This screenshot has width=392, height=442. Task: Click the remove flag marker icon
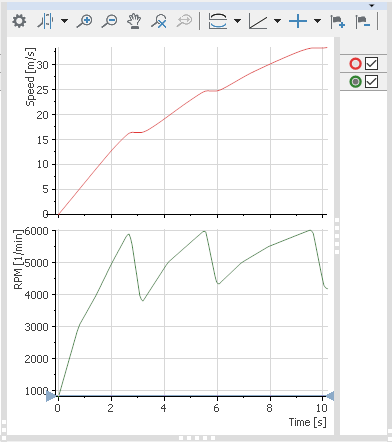363,22
